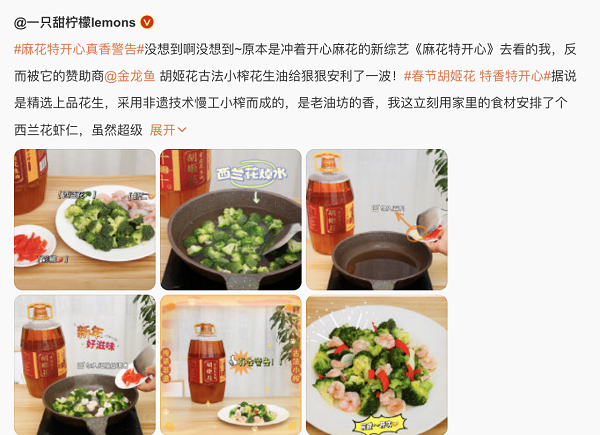This screenshot has width=600, height=435.
Task: Open raw broccoli and shrimp ingredients photo
Action: pos(85,219)
